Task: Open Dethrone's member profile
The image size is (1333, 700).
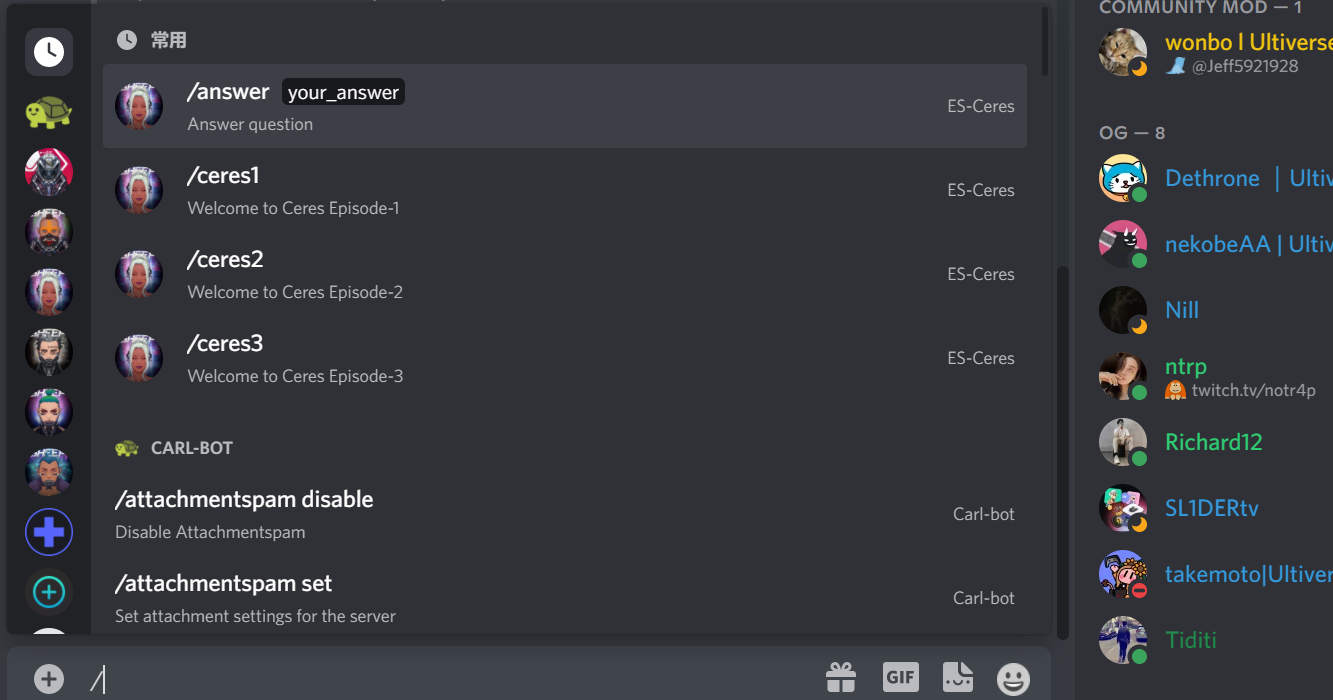Action: 1212,179
